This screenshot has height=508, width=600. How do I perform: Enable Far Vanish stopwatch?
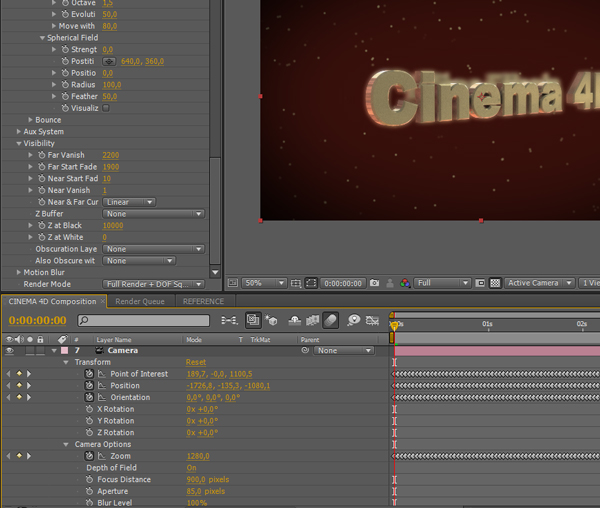point(42,155)
